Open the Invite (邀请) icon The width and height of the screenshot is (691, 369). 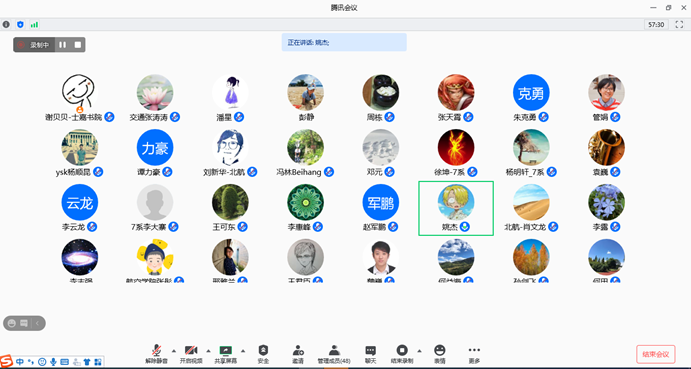pyautogui.click(x=298, y=354)
